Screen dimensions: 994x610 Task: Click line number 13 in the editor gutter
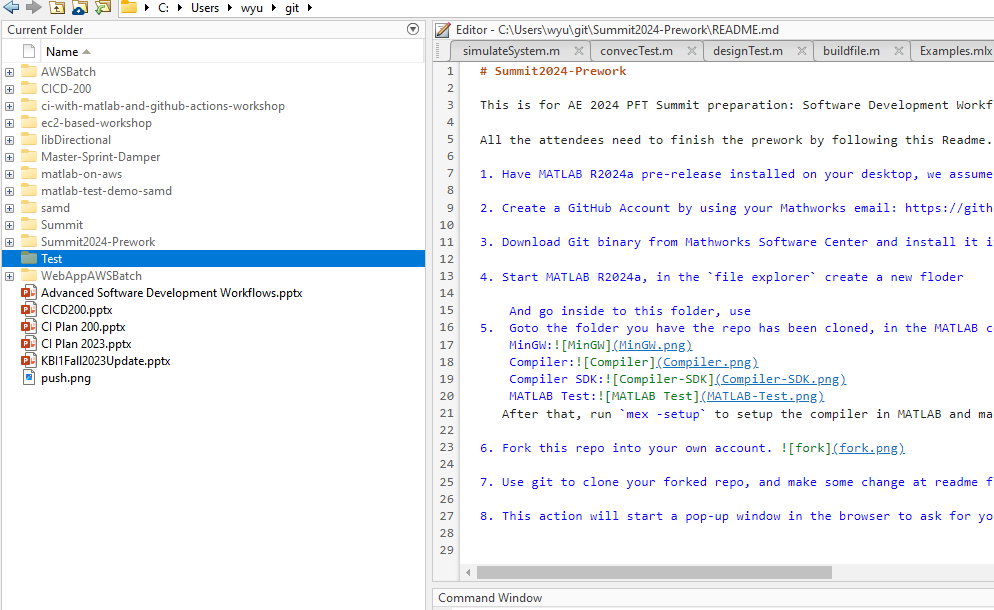pos(446,276)
